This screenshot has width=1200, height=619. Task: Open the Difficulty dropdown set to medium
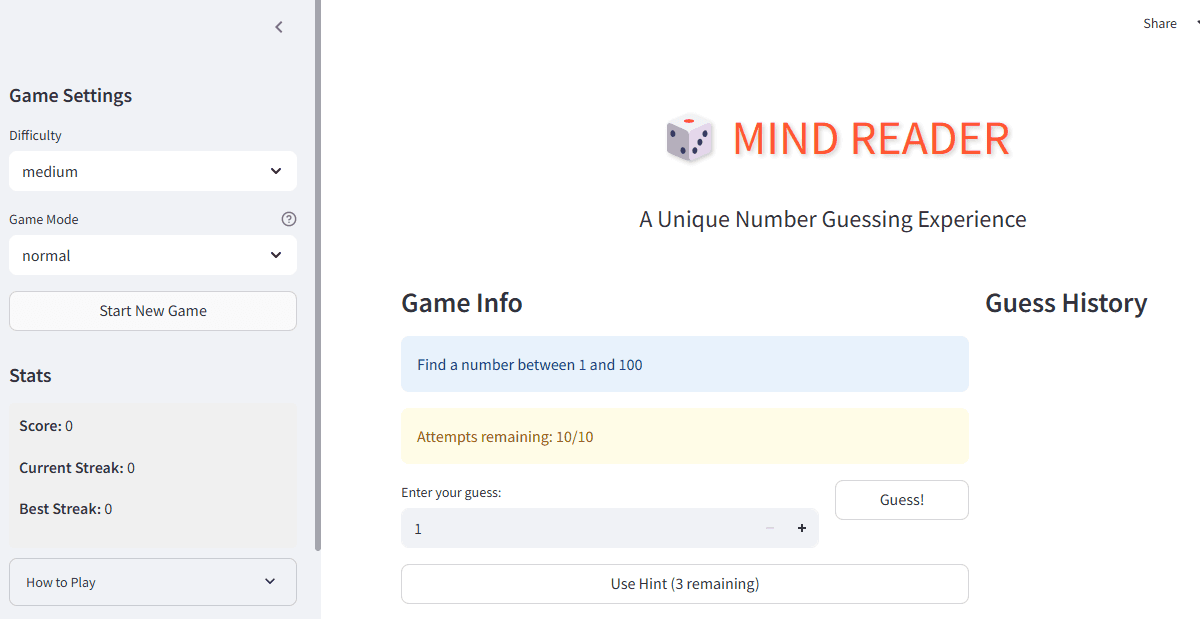point(152,171)
